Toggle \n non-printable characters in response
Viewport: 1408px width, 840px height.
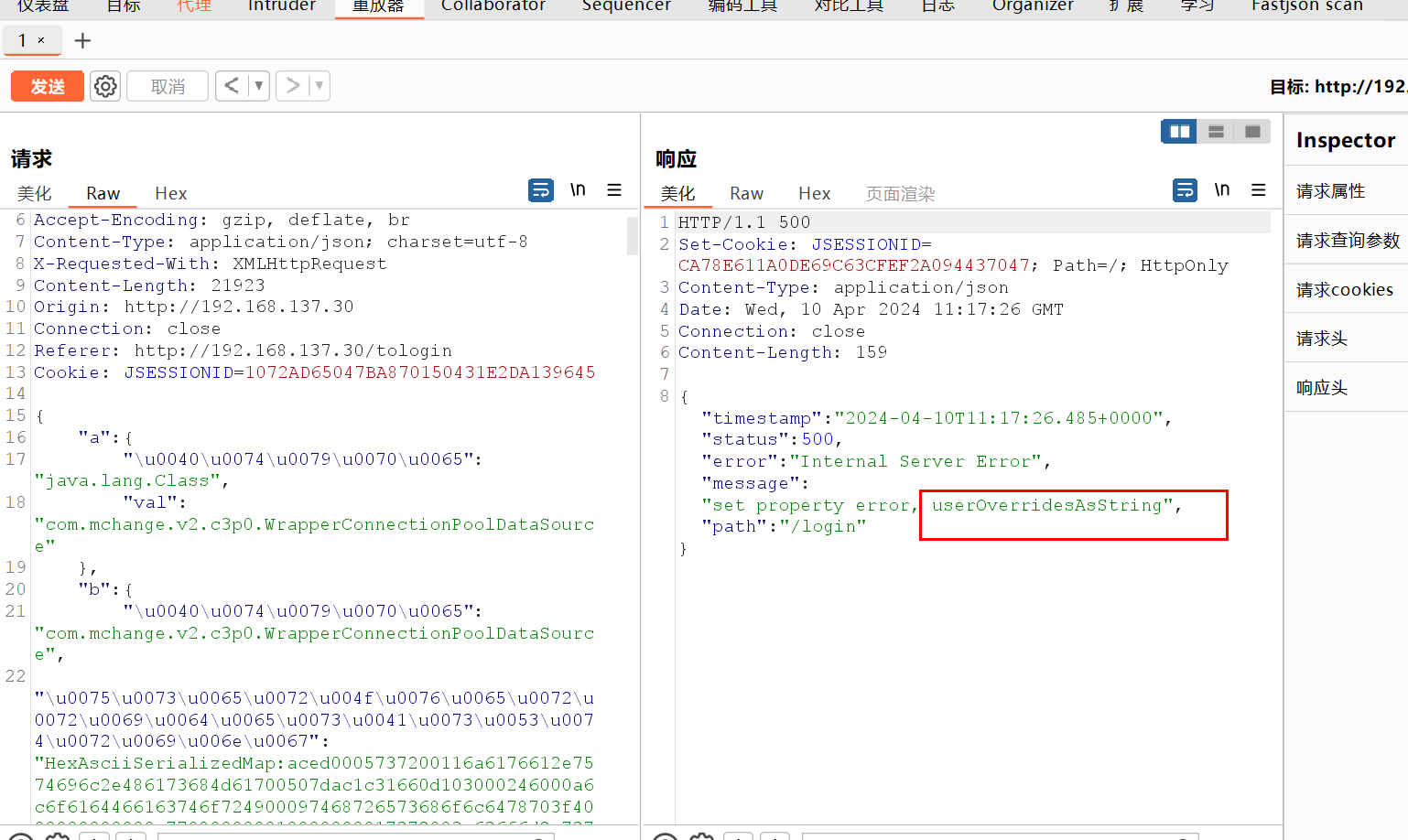(x=1222, y=190)
